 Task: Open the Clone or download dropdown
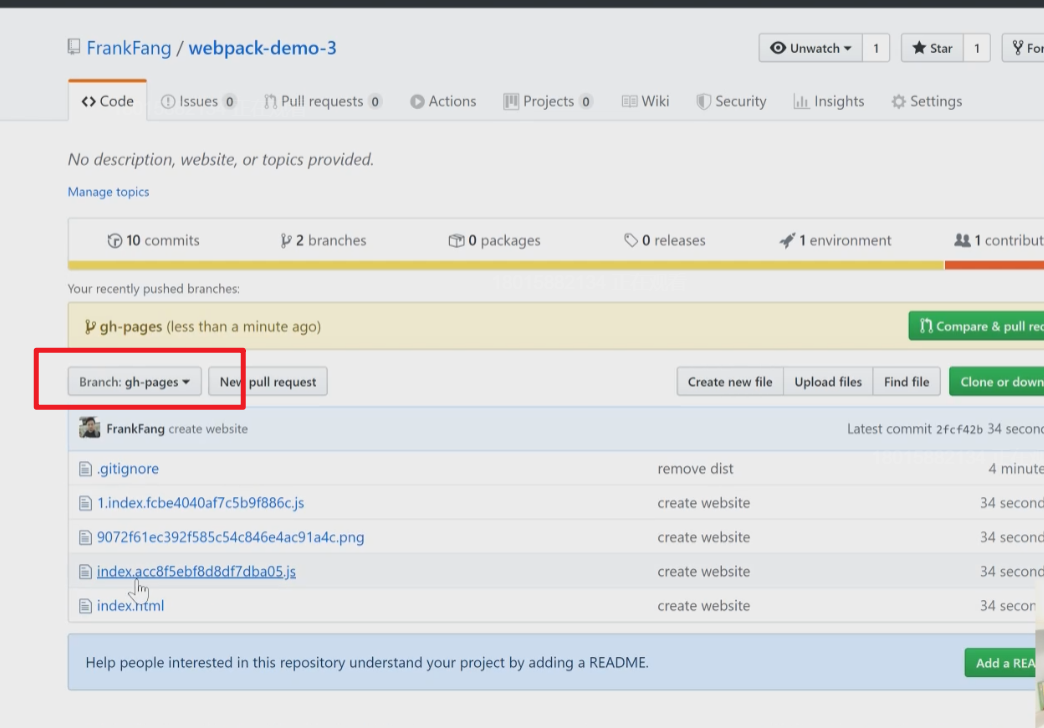point(996,382)
